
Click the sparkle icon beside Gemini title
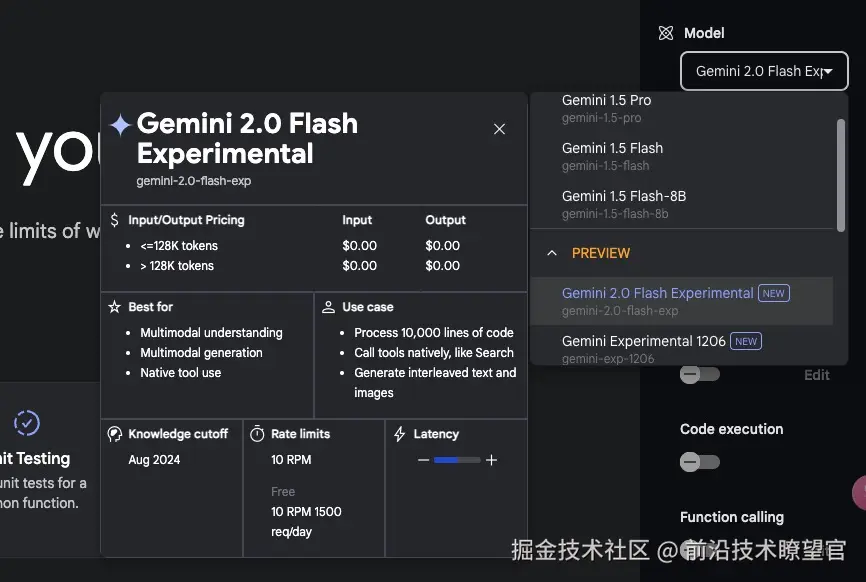point(120,125)
